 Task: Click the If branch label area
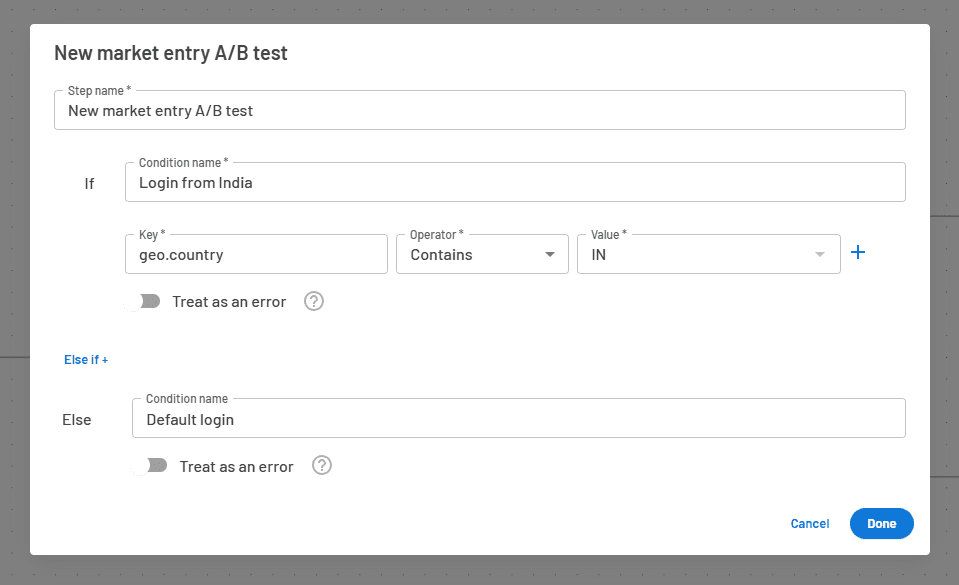coord(89,183)
